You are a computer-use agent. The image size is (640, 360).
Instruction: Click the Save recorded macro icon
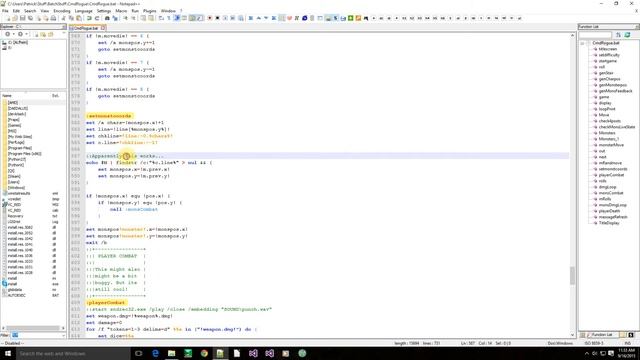click(241, 18)
